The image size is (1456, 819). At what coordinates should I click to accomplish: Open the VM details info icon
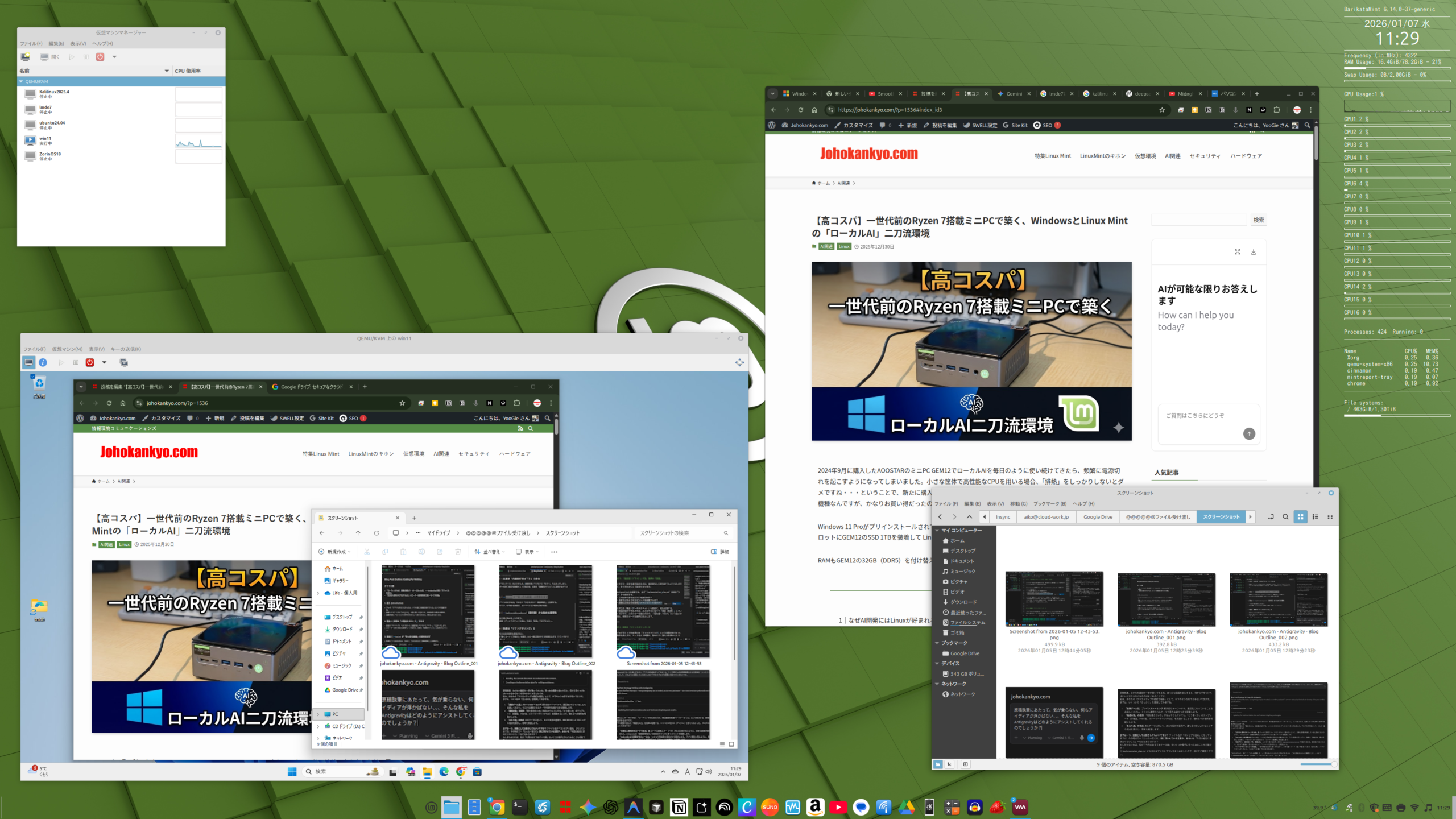coord(43,362)
